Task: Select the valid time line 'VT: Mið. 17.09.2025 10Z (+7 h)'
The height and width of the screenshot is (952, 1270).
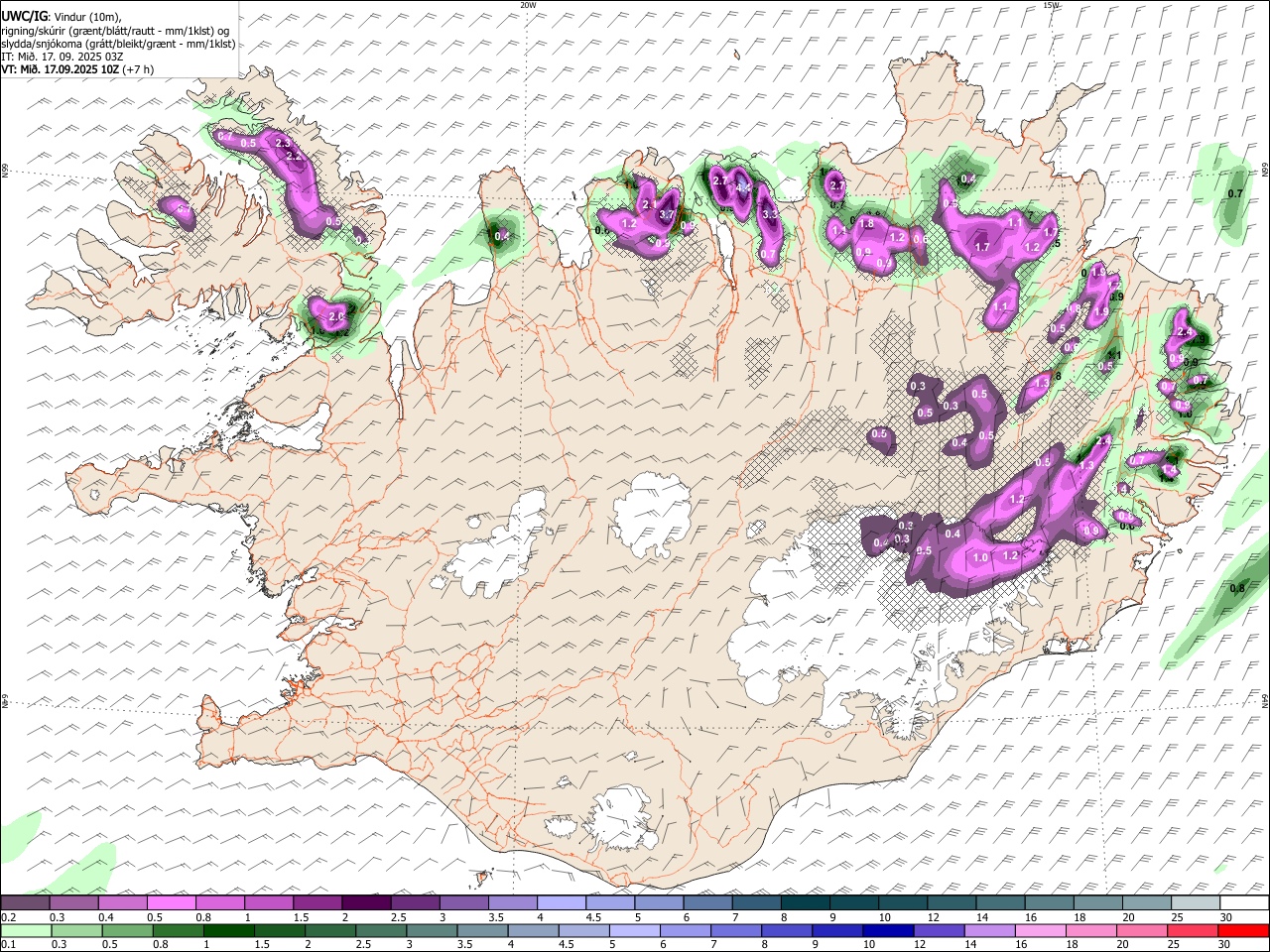Action: (x=77, y=69)
